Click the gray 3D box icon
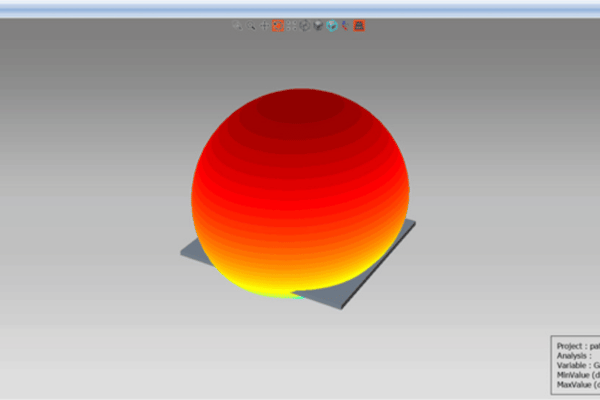Viewport: 600px width, 400px height. click(x=318, y=26)
